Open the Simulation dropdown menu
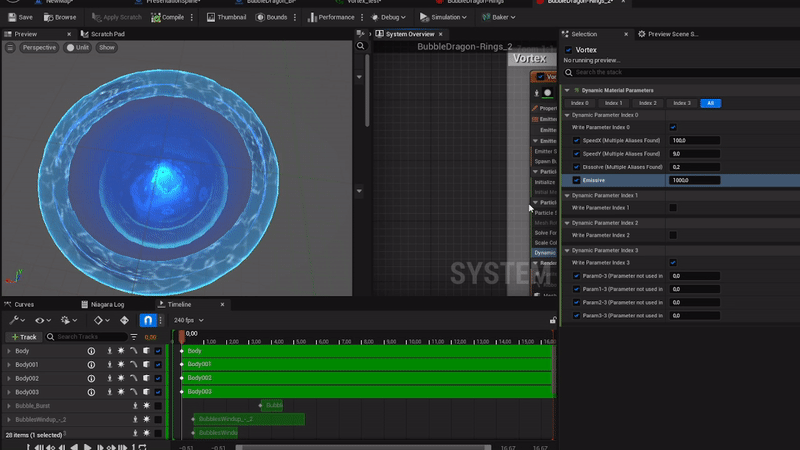800x450 pixels. pos(443,17)
